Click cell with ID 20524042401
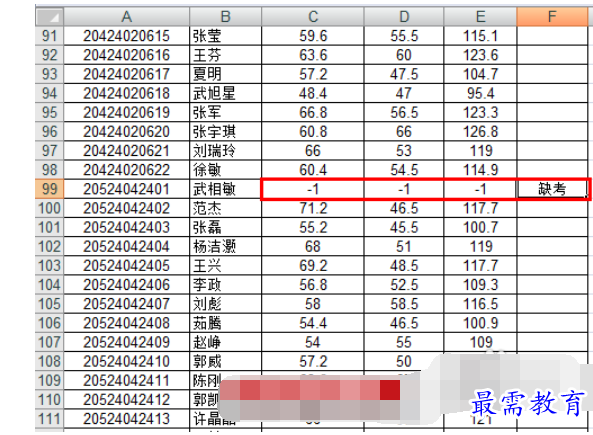This screenshot has width=593, height=435. [126, 189]
